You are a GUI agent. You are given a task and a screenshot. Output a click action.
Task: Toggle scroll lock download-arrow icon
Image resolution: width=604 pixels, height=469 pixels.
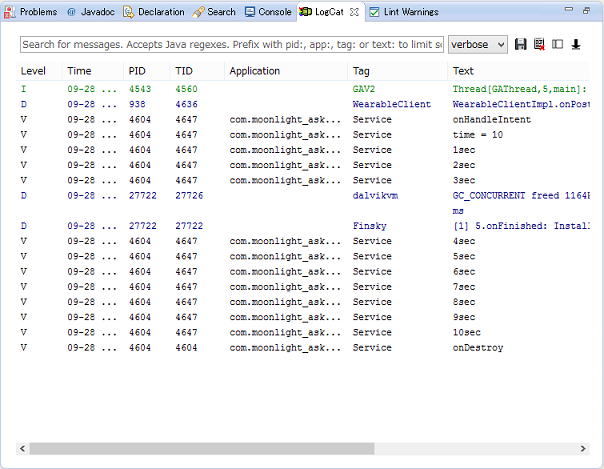tap(576, 44)
